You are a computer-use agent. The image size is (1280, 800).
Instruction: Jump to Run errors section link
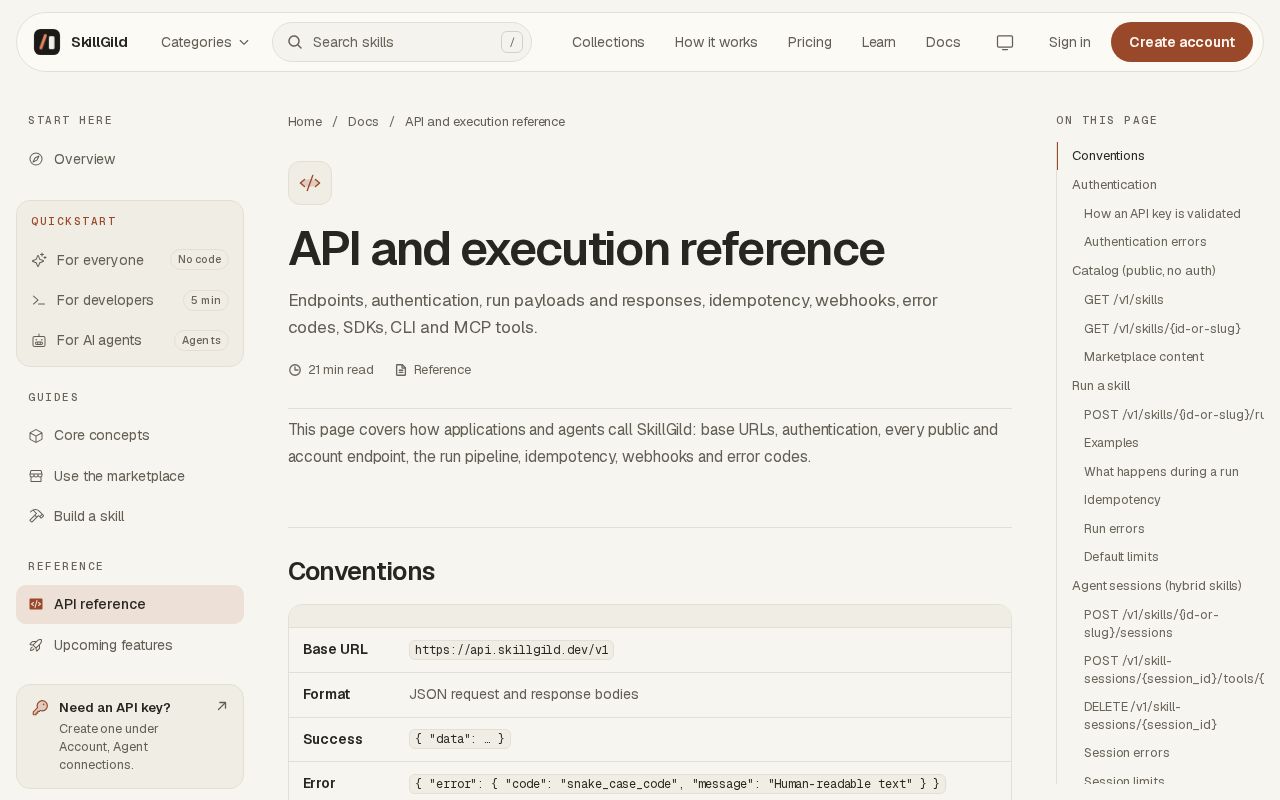click(x=1114, y=529)
